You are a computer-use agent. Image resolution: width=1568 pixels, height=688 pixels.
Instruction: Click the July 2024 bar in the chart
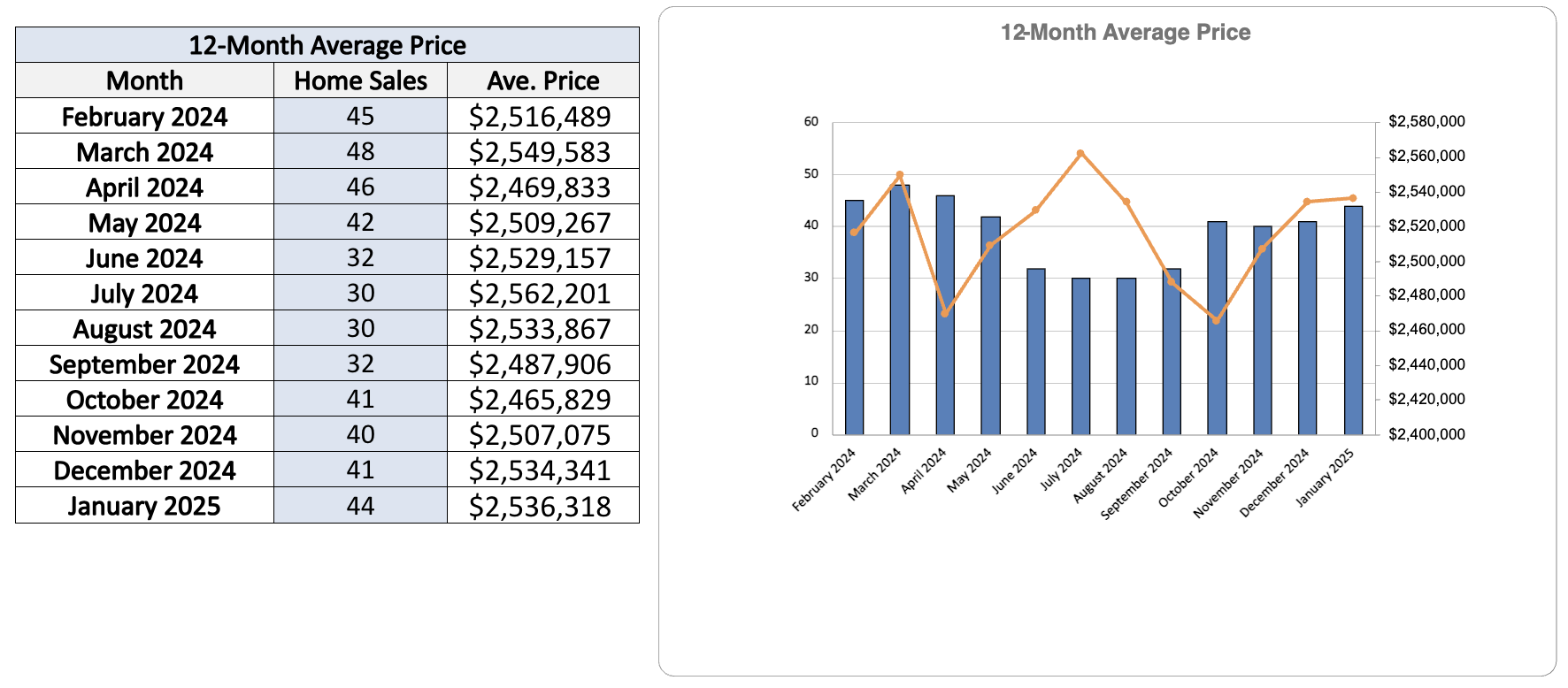pyautogui.click(x=1080, y=356)
